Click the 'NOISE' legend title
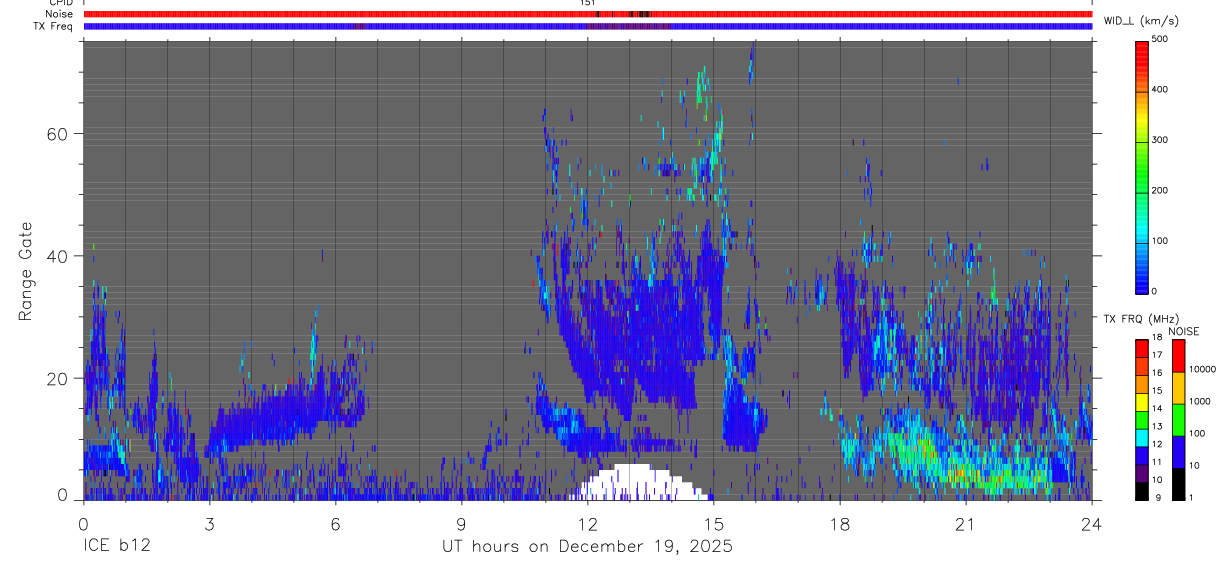 (1184, 331)
